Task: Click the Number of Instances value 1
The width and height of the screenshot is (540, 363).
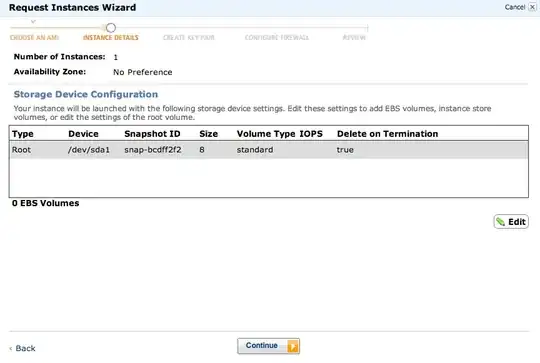Action: click(116, 57)
